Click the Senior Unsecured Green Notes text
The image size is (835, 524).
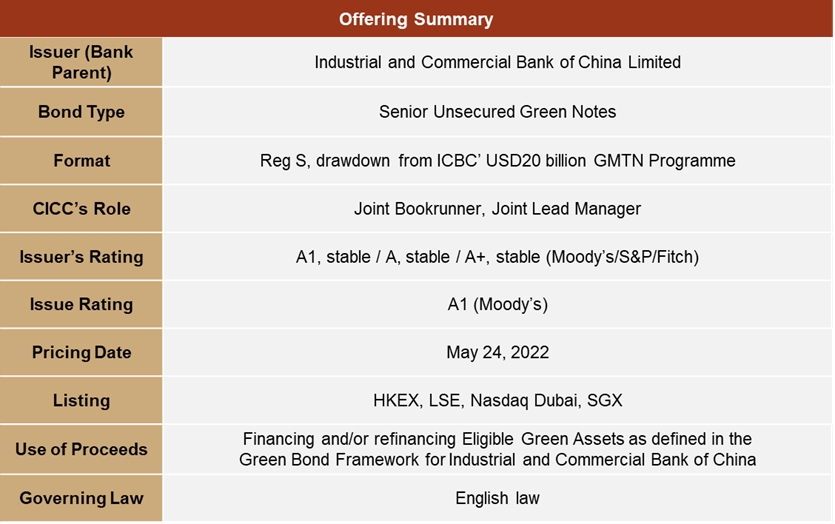pos(497,112)
